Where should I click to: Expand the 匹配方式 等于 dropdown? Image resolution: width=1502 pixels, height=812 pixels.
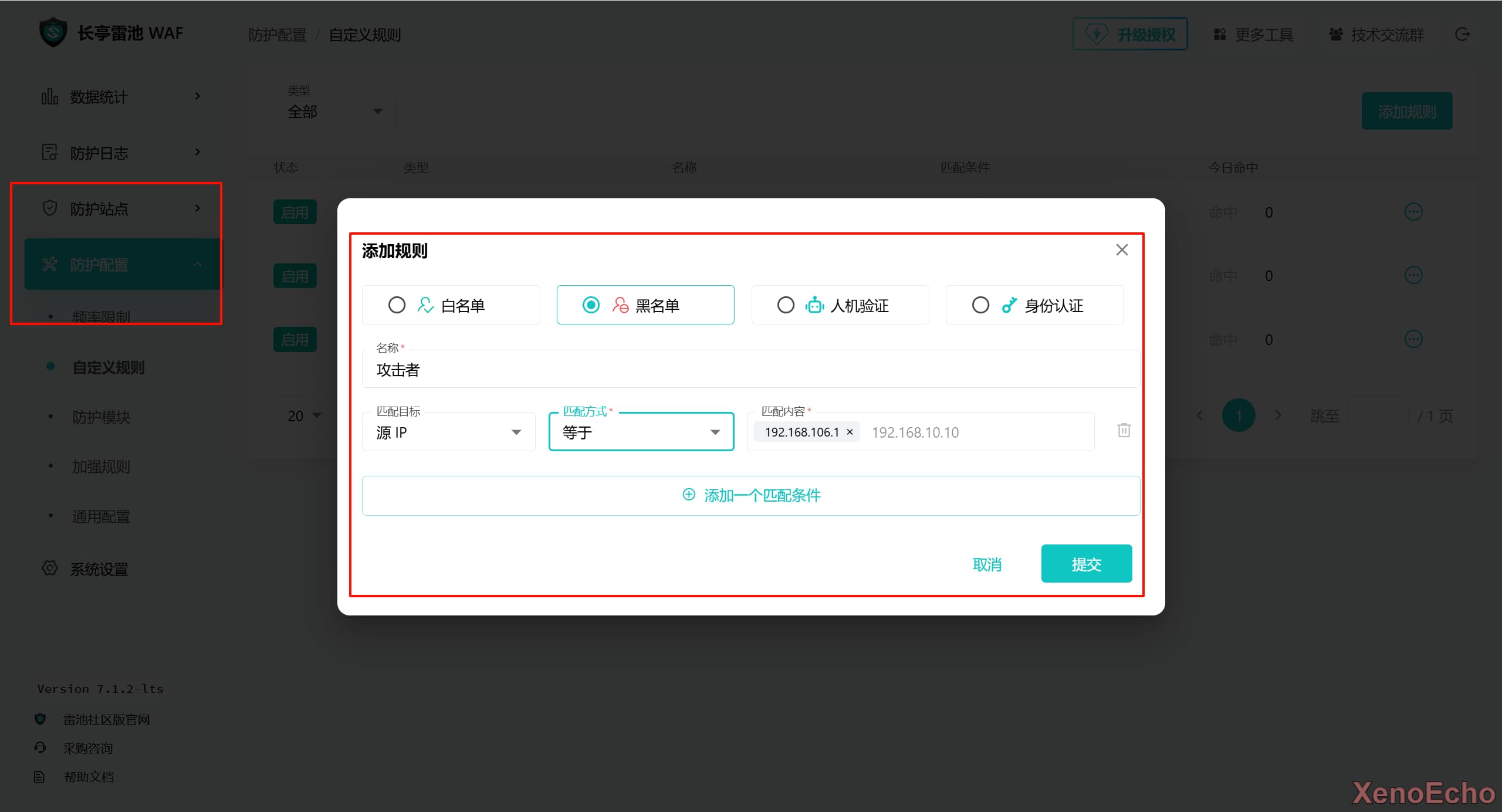[641, 432]
